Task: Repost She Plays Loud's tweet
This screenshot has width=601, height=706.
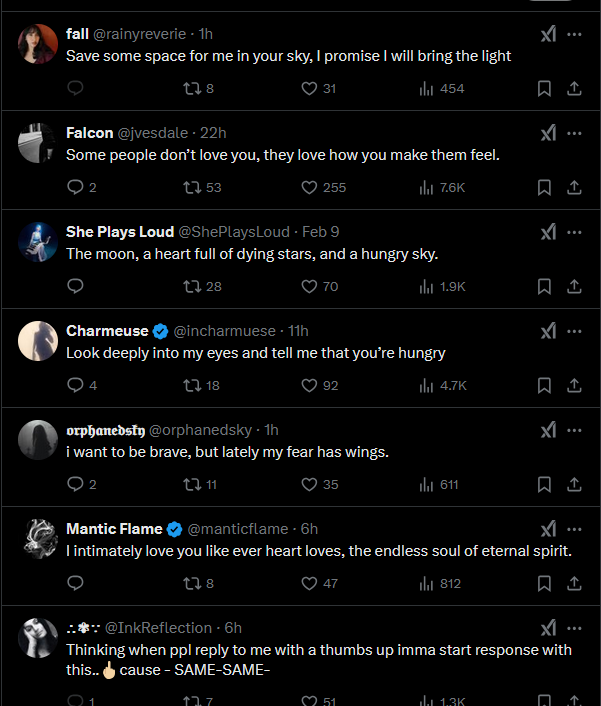Action: pyautogui.click(x=193, y=286)
